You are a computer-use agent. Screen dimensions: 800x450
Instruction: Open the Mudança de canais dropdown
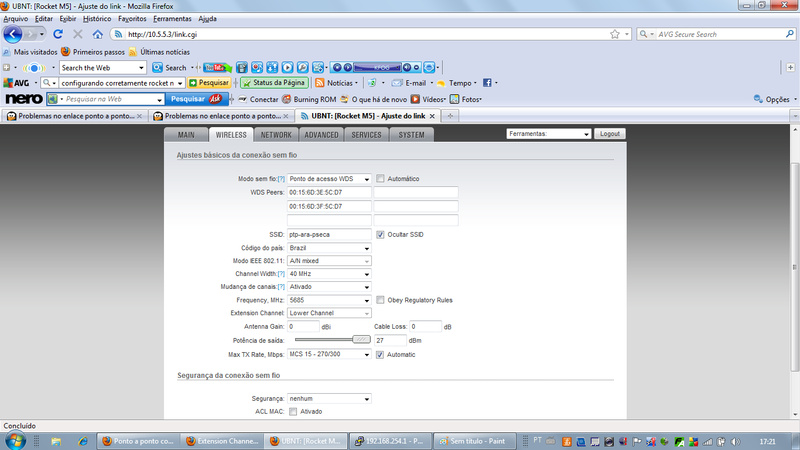329,287
